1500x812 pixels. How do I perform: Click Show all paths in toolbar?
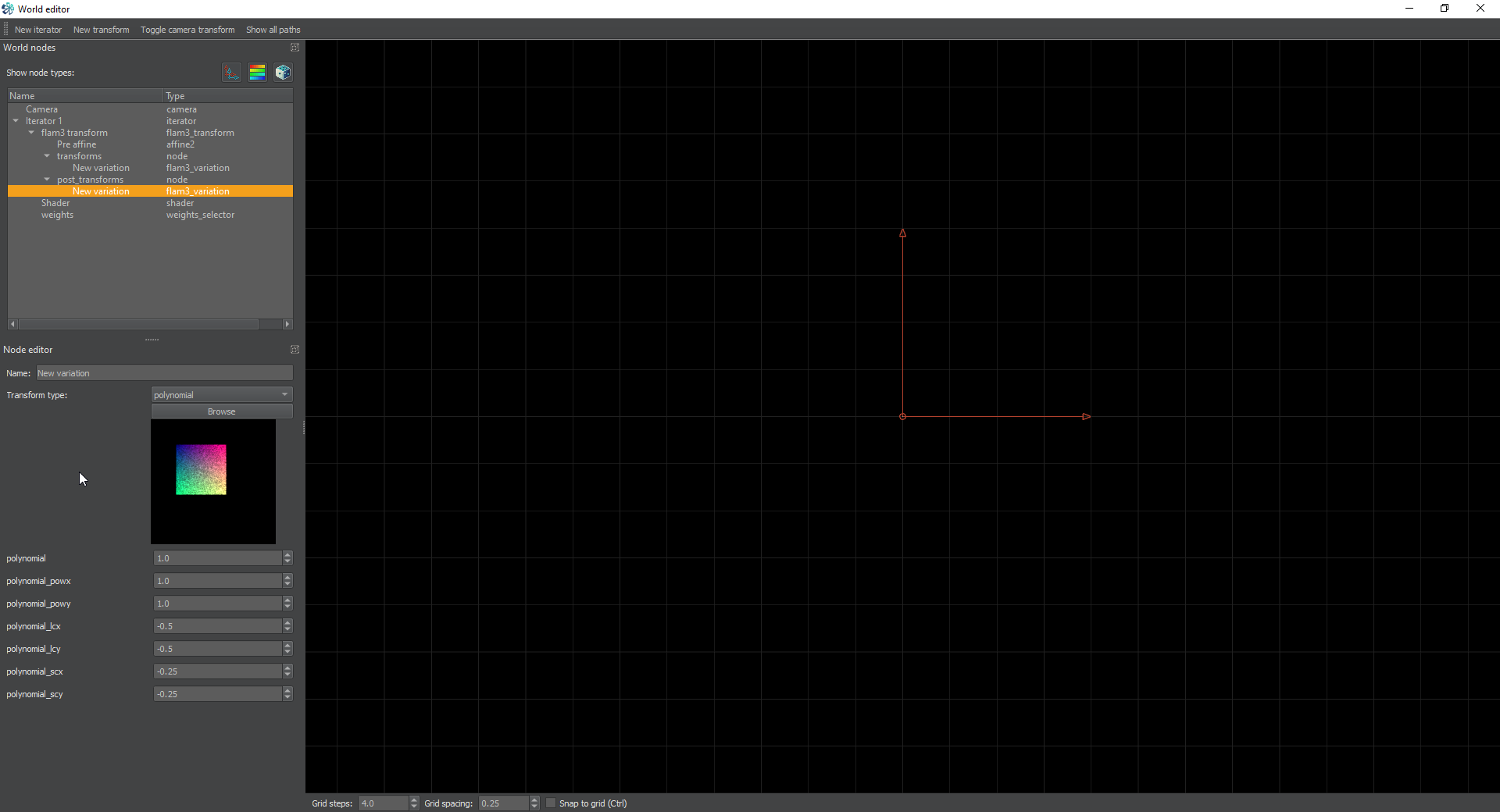click(x=273, y=30)
